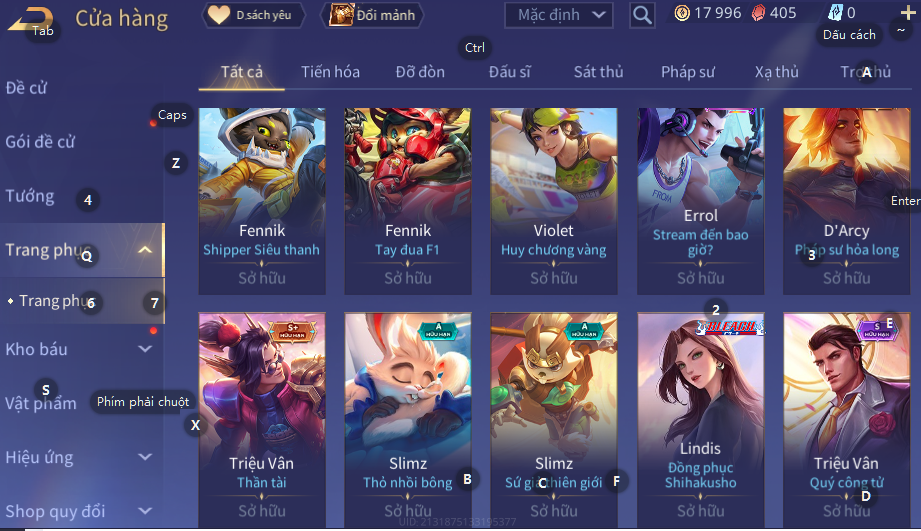Switch to the Tiến hóa tab
The width and height of the screenshot is (921, 531).
(330, 72)
